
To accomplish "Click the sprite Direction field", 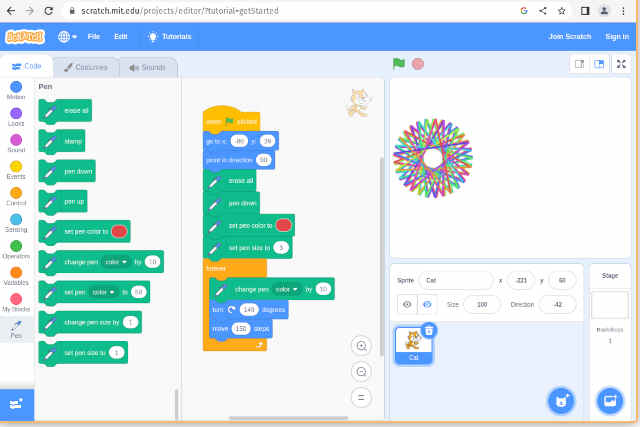I will pyautogui.click(x=558, y=305).
